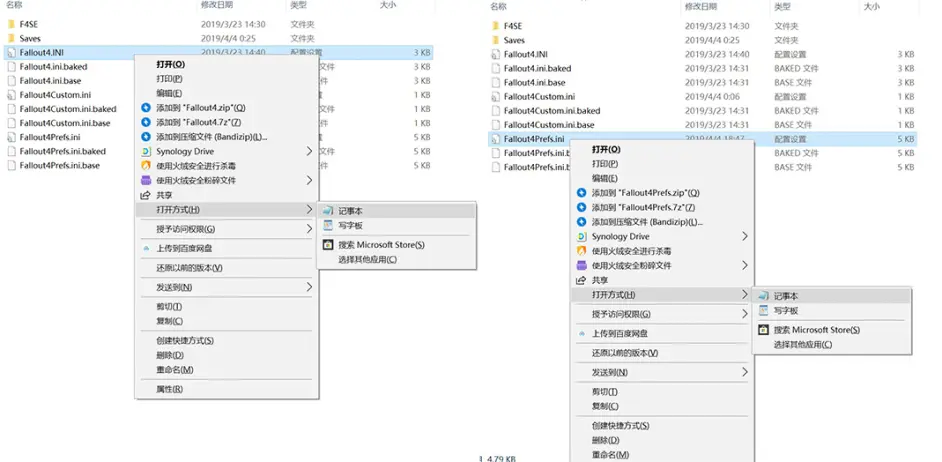This screenshot has height=462, width=942.
Task: Click Baidu cloud icon in Fallout4Prefs.ini context menu
Action: coord(581,333)
